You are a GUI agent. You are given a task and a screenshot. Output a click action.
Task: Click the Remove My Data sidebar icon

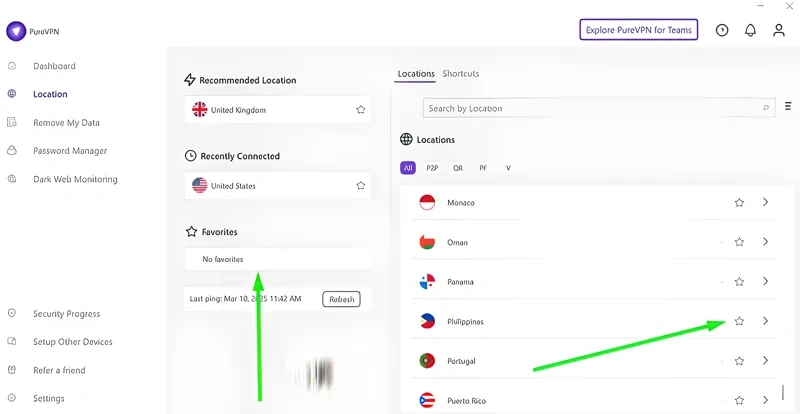[x=12, y=123]
